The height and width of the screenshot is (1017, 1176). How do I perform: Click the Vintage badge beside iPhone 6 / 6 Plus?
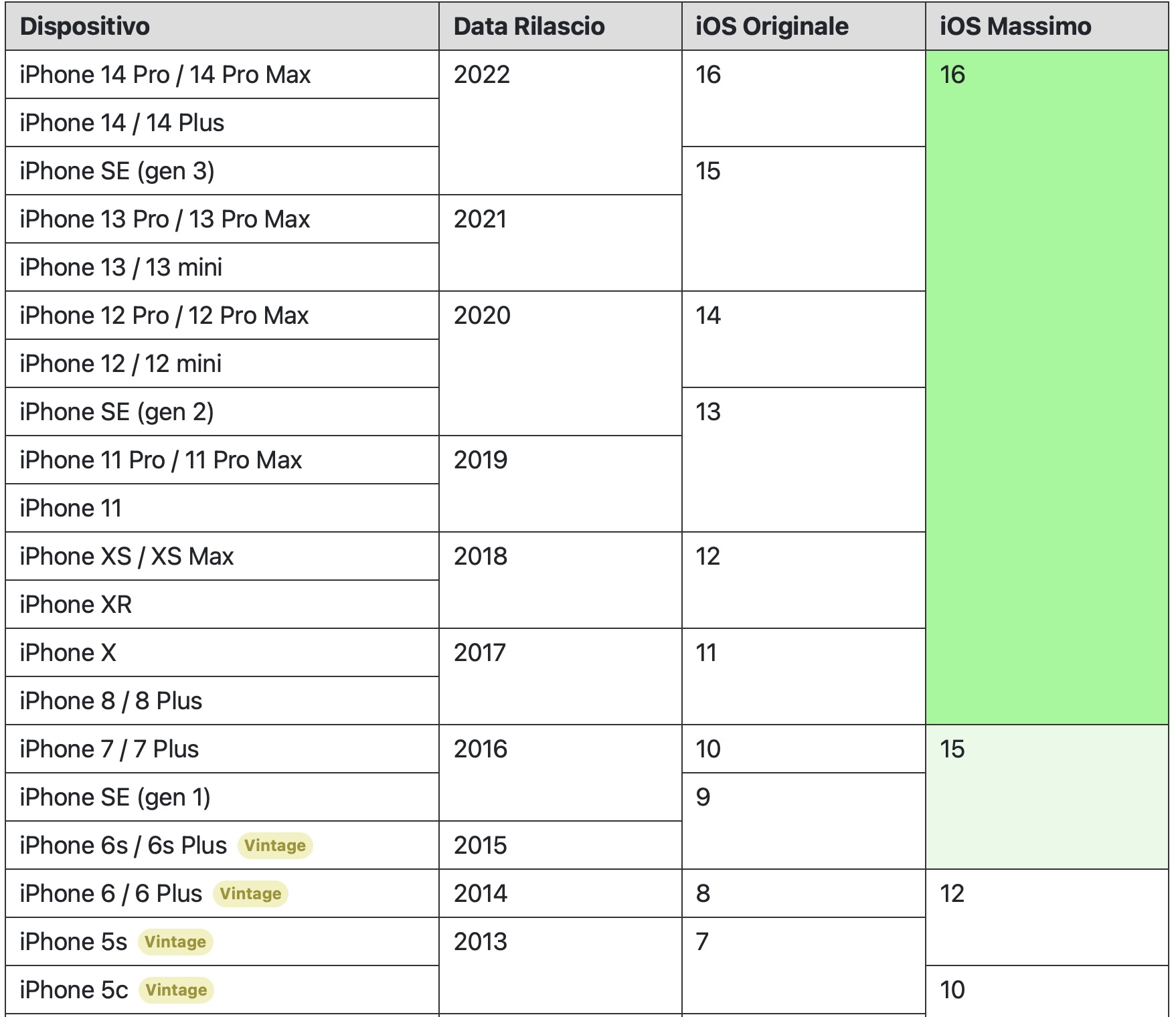click(250, 894)
